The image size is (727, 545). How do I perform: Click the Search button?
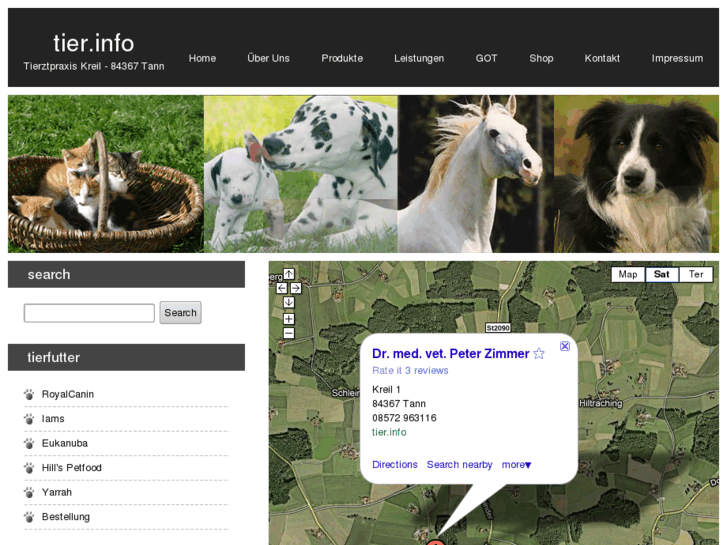tap(180, 313)
